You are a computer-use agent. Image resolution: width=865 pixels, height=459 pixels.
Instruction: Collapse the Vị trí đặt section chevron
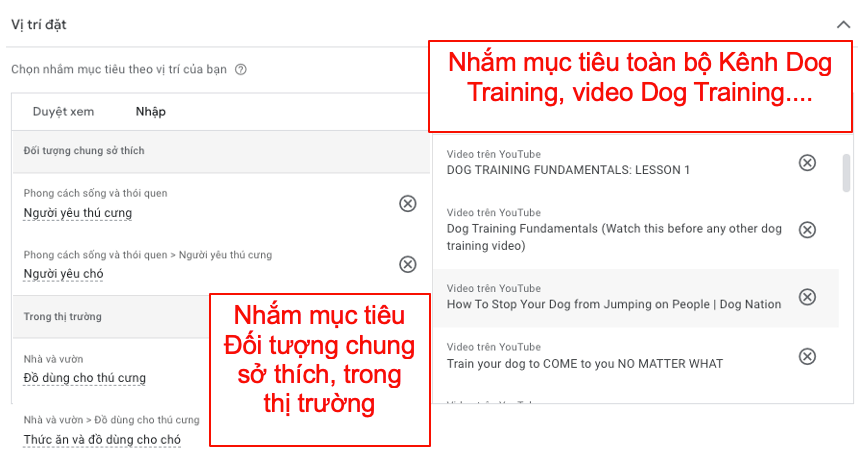pyautogui.click(x=843, y=24)
